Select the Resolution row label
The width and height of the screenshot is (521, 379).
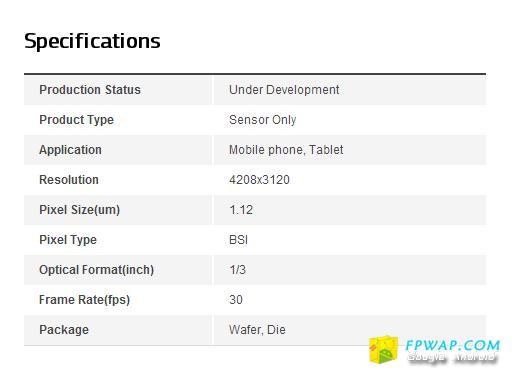coord(69,180)
